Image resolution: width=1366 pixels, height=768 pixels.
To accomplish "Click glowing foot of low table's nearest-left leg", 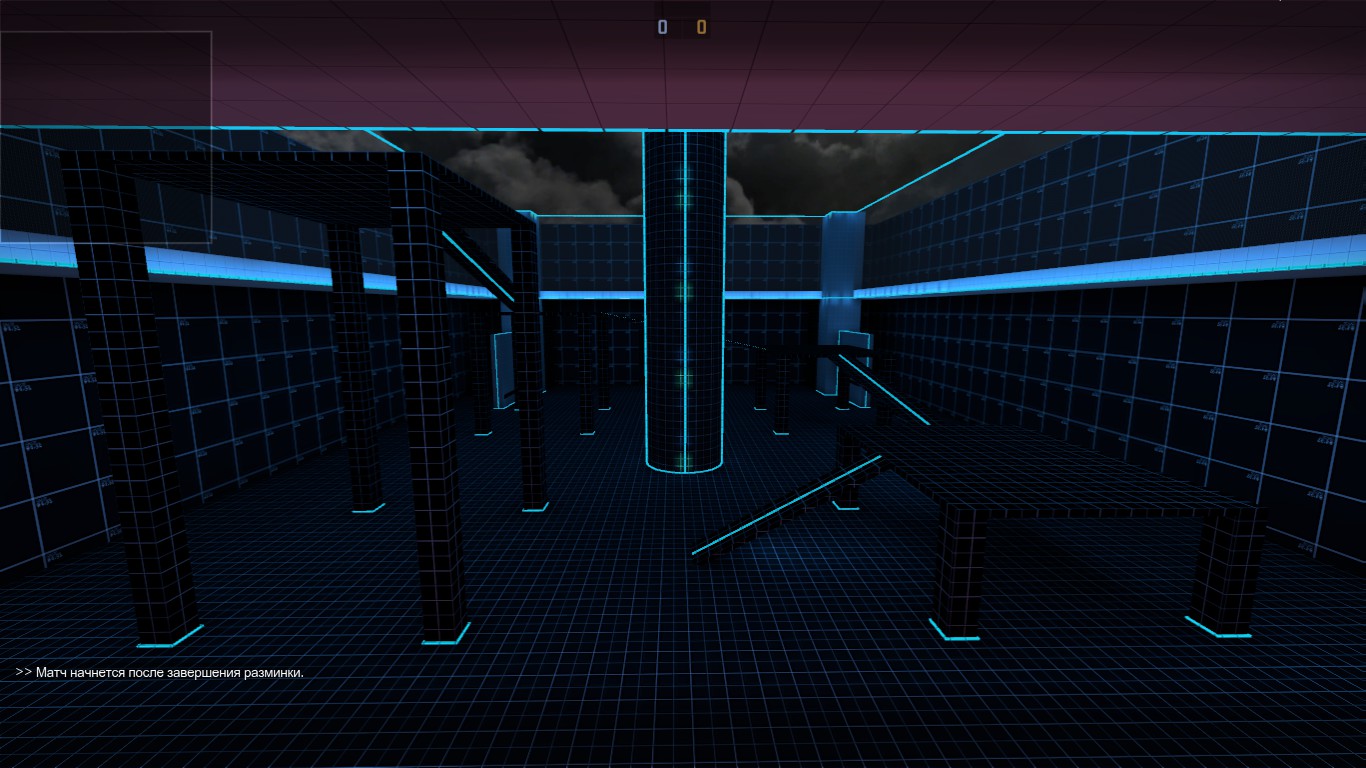I will 953,630.
